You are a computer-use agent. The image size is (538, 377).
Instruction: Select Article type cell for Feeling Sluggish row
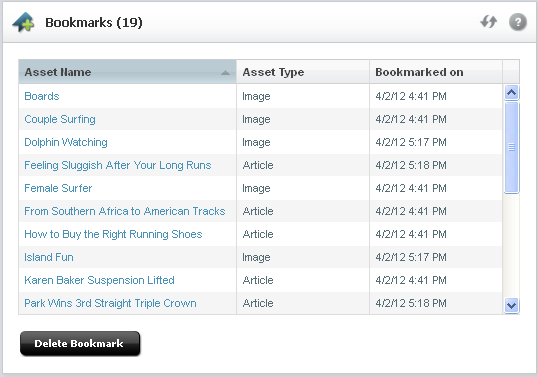click(x=303, y=165)
